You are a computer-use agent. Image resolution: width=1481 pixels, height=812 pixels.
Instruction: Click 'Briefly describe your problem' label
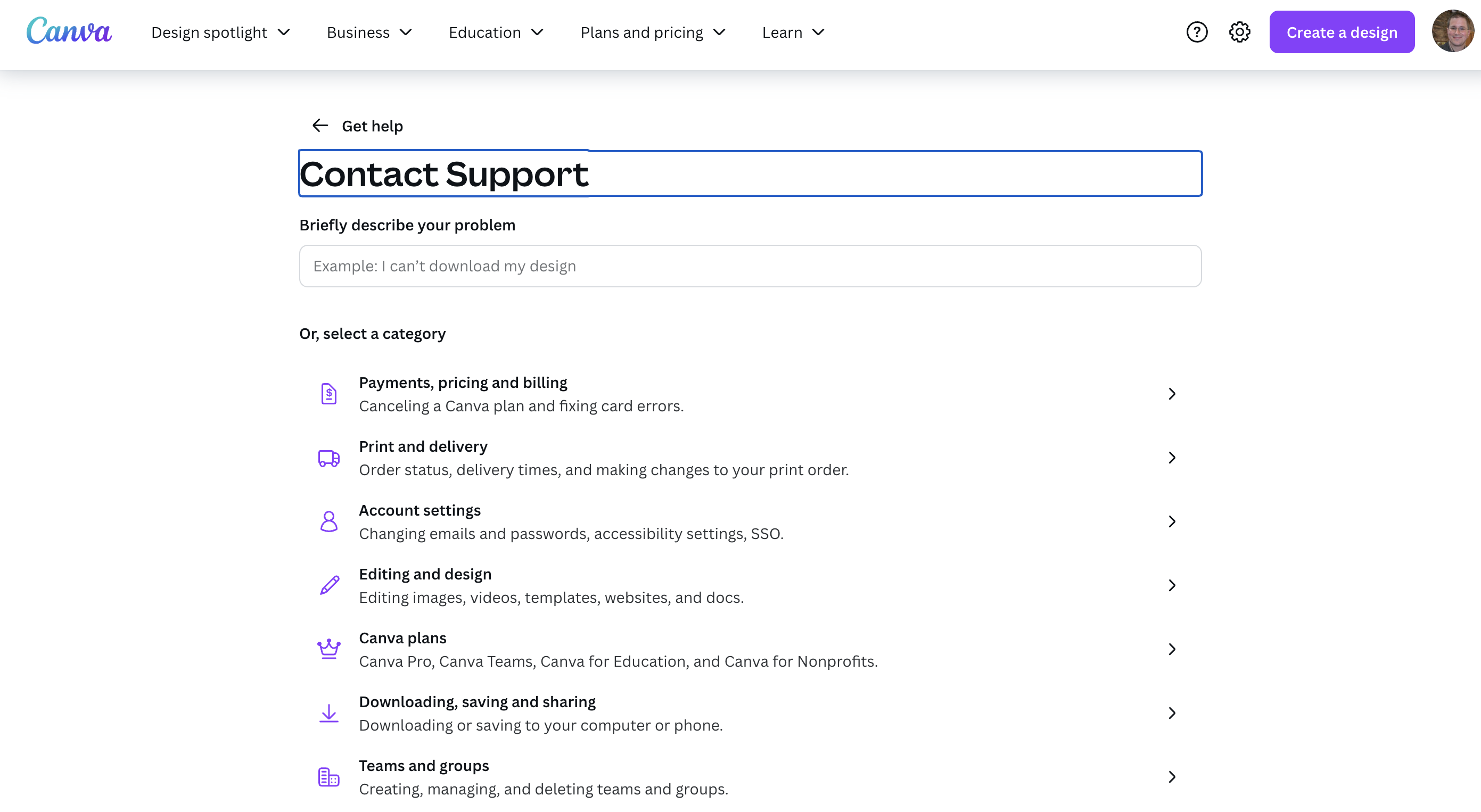click(407, 225)
